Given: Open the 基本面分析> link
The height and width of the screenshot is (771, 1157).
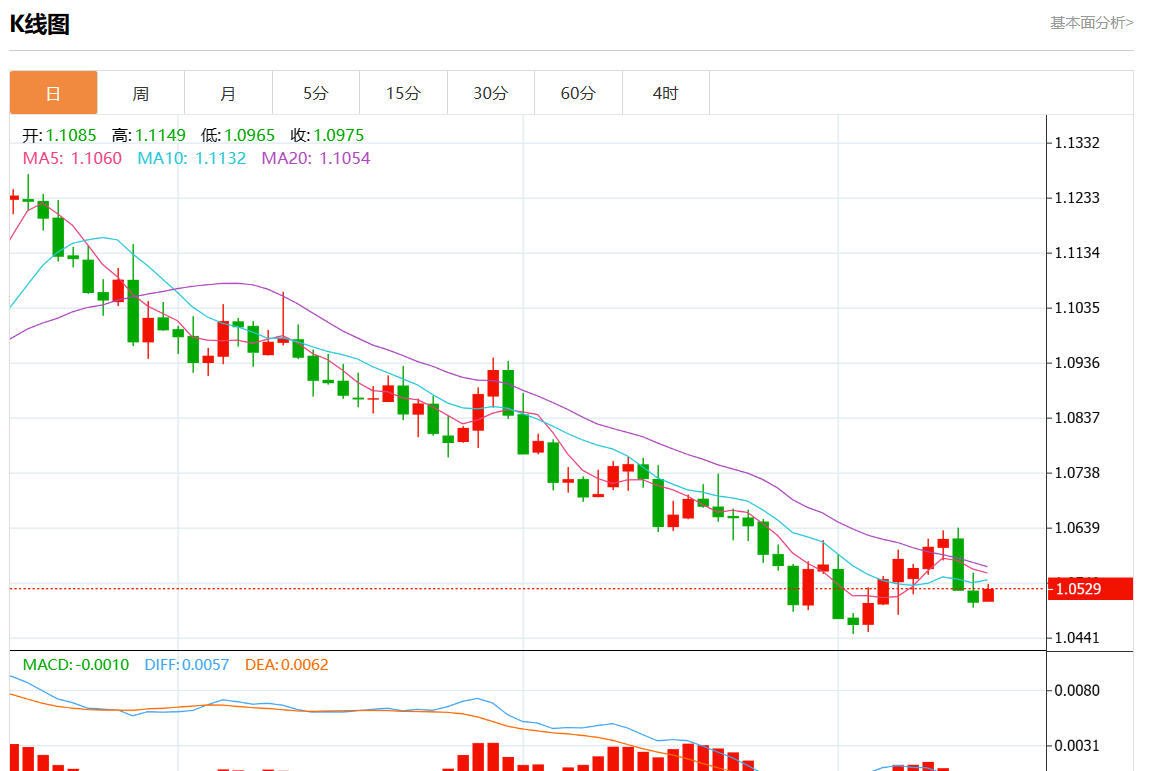Looking at the screenshot, I should coord(1091,23).
